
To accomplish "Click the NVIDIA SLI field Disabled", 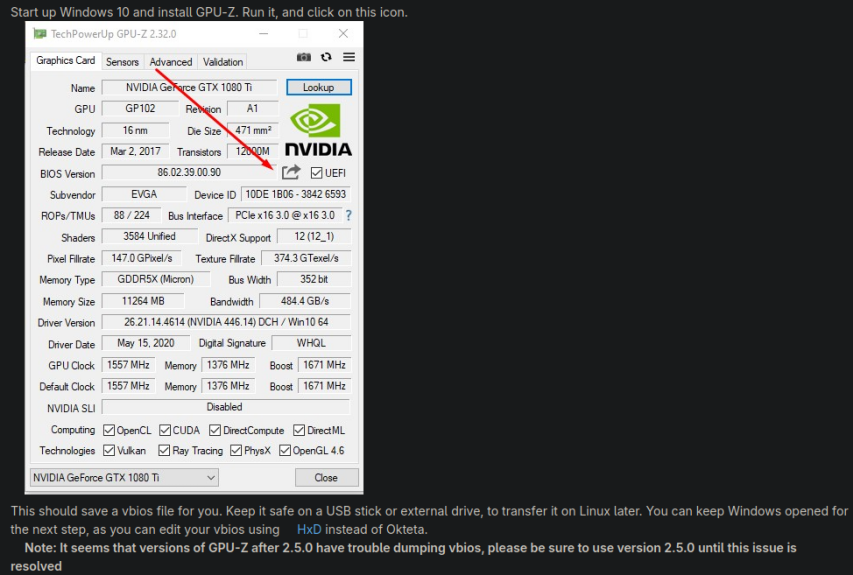I will tap(225, 407).
